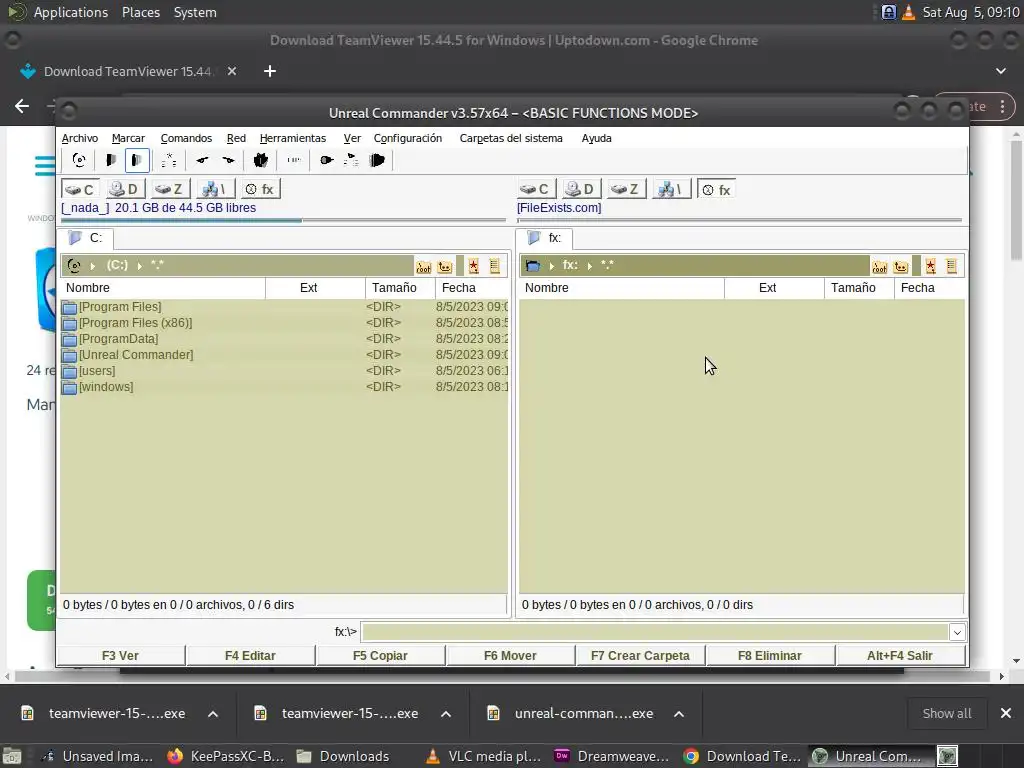Select drive D in right panel
1024x768 pixels.
(581, 189)
